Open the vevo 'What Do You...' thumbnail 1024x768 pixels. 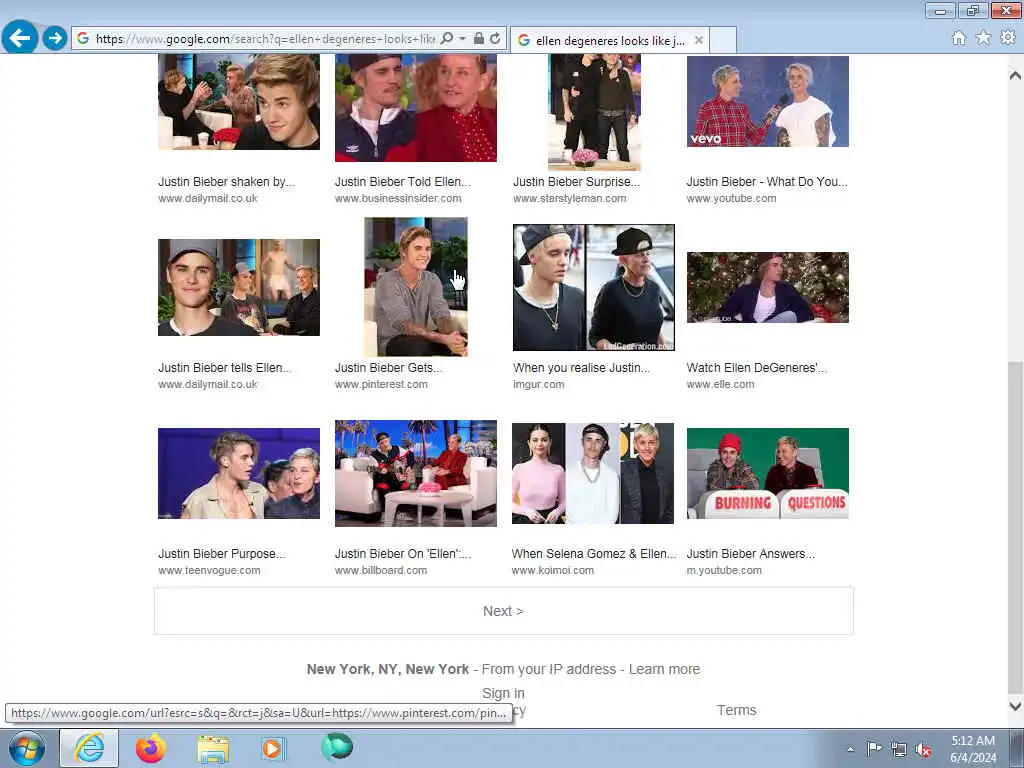[767, 101]
